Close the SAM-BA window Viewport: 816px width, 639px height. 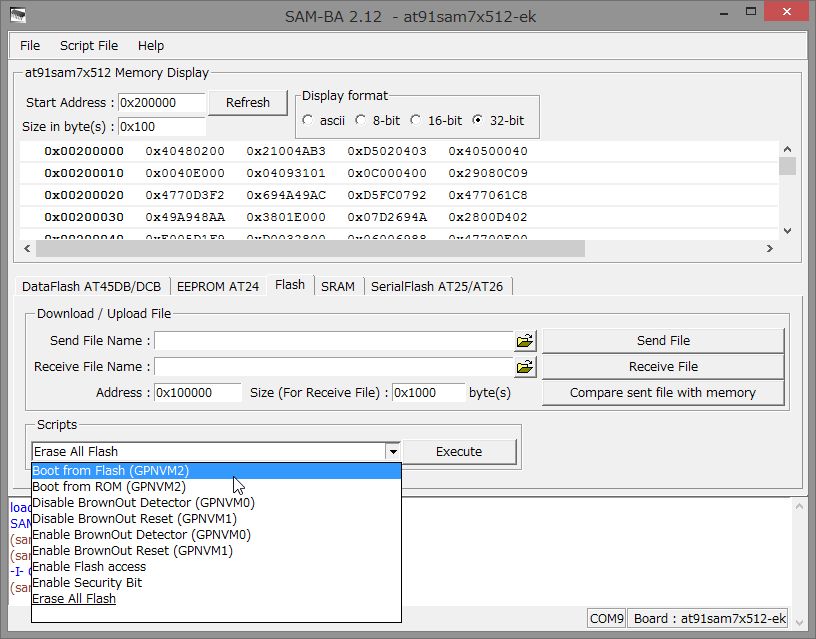coord(787,11)
